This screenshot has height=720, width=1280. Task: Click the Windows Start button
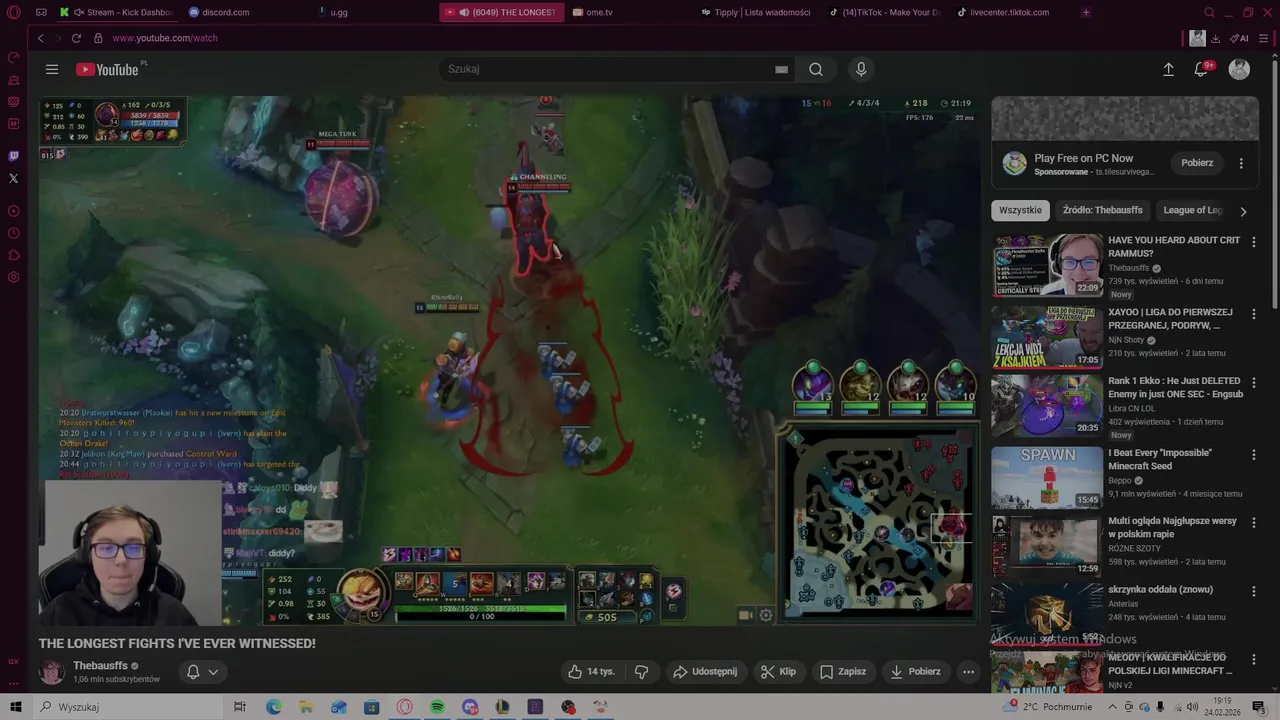(x=15, y=707)
